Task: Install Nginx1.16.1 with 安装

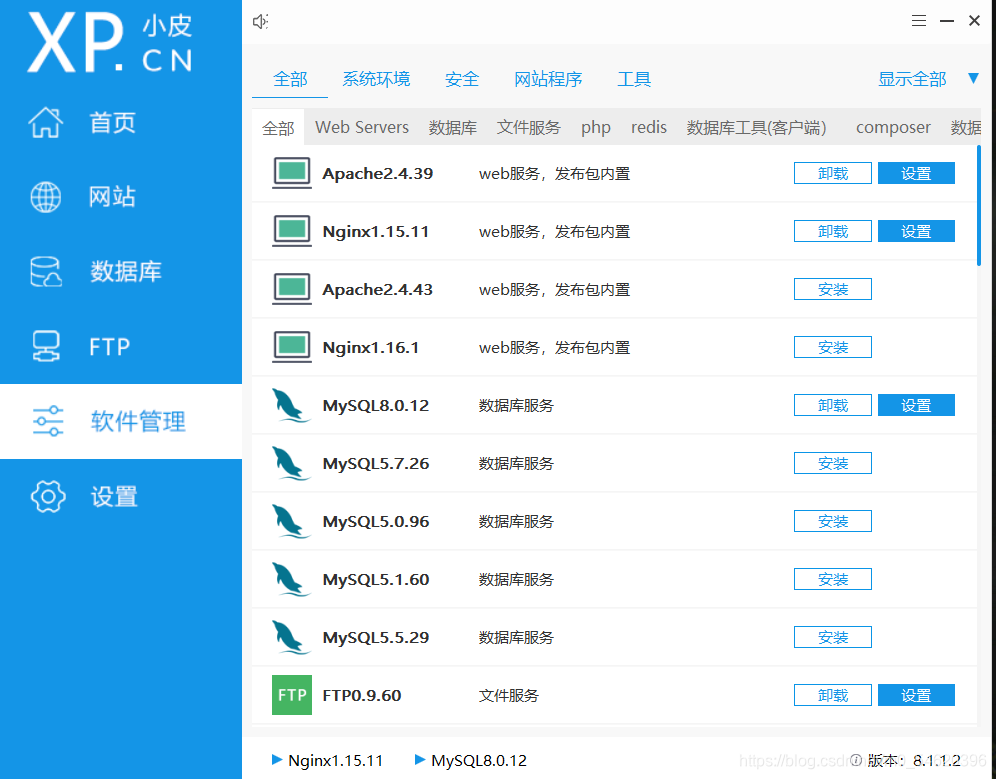Action: [833, 347]
